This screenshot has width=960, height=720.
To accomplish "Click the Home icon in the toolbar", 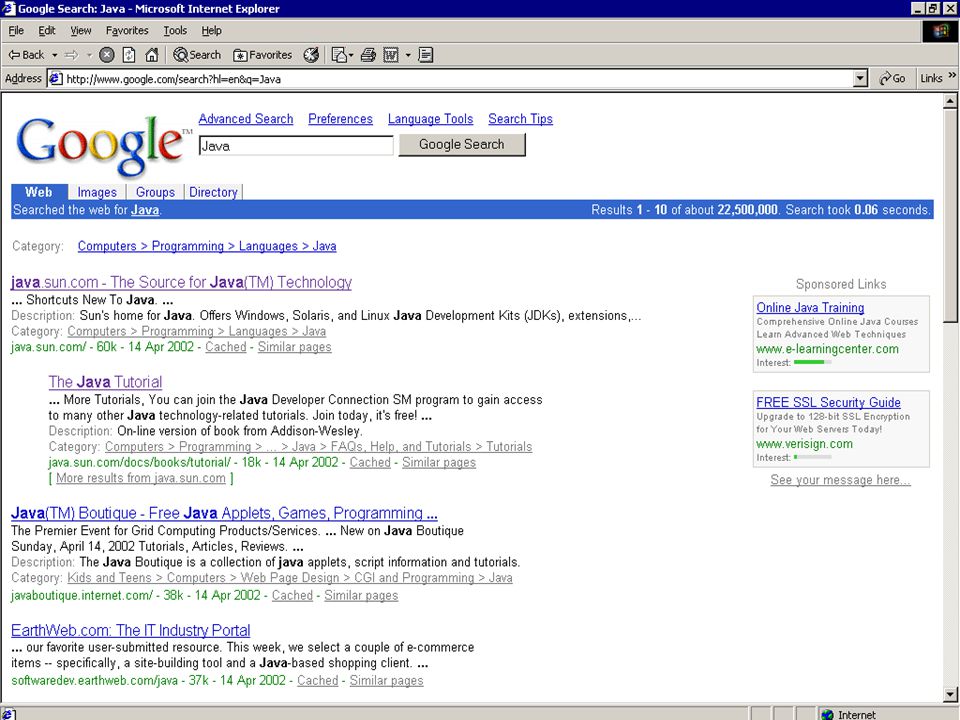I will coord(151,55).
